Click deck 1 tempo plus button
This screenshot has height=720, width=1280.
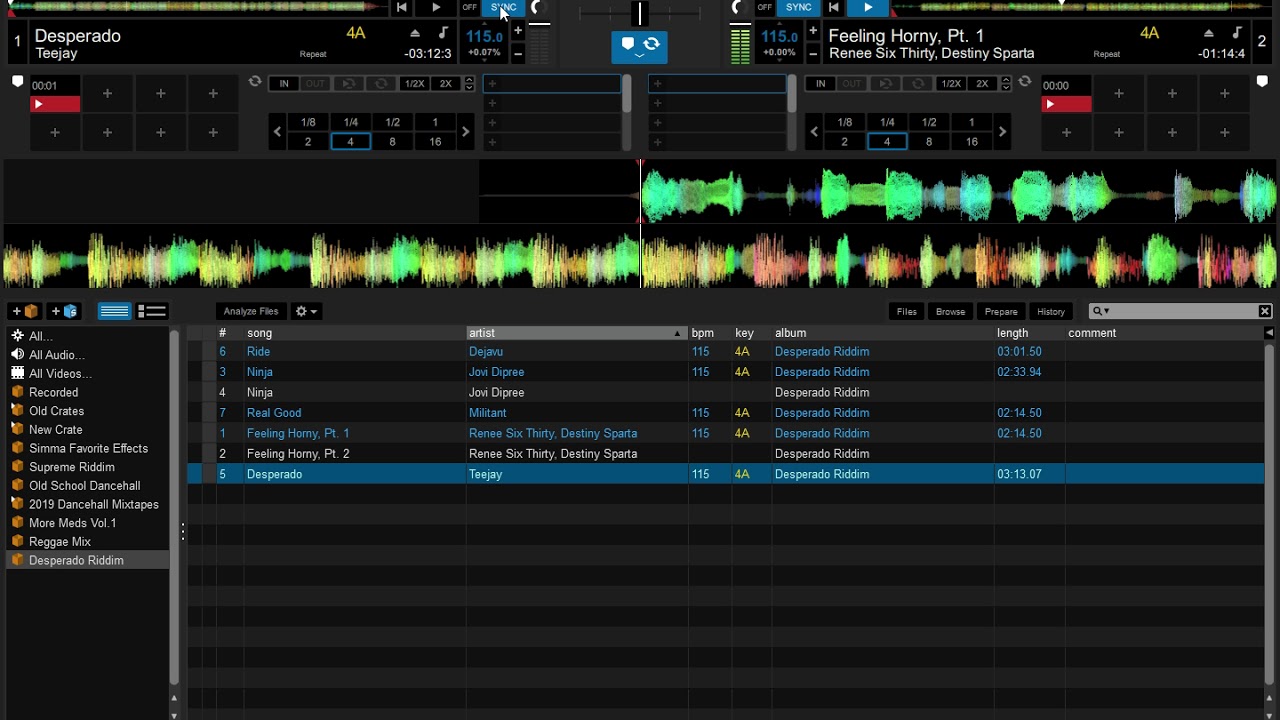pos(518,31)
